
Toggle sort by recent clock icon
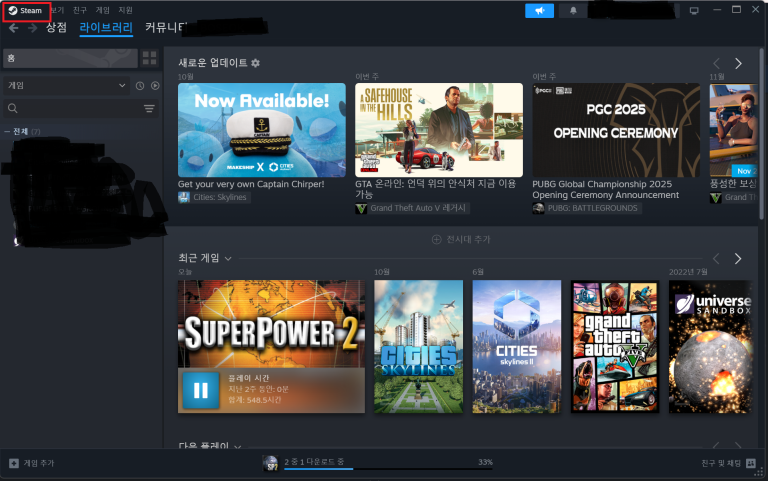[140, 86]
